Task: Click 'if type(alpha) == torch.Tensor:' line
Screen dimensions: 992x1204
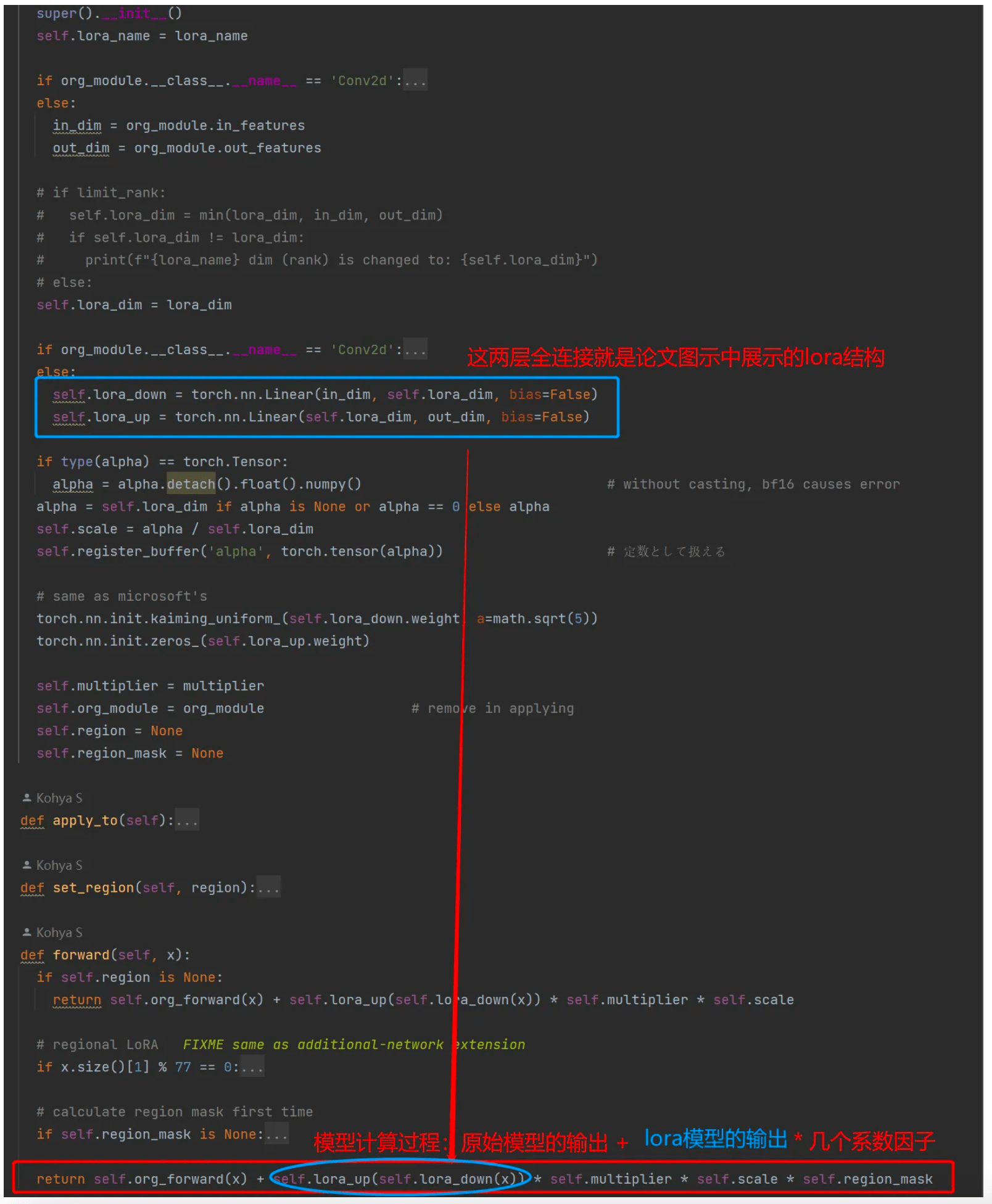Action: pos(162,462)
